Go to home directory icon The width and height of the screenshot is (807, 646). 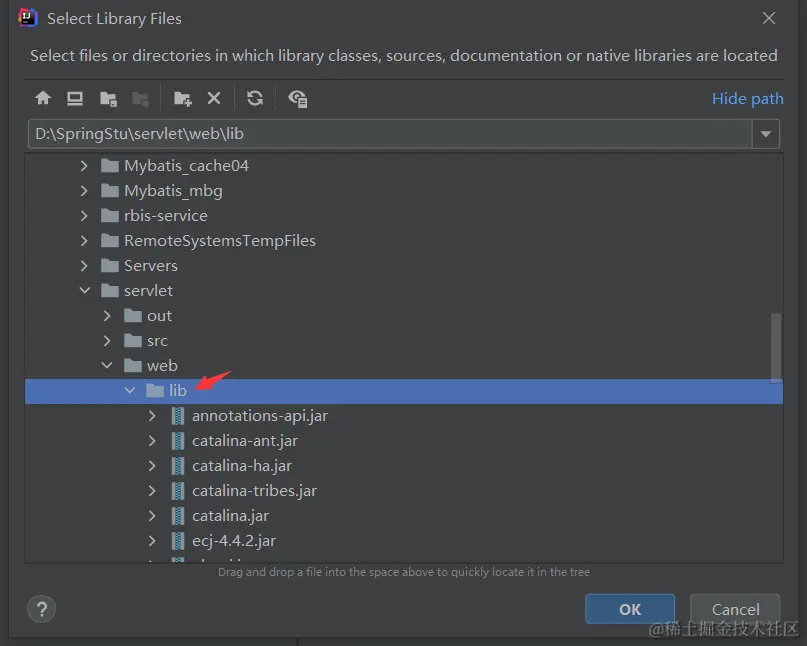click(43, 98)
